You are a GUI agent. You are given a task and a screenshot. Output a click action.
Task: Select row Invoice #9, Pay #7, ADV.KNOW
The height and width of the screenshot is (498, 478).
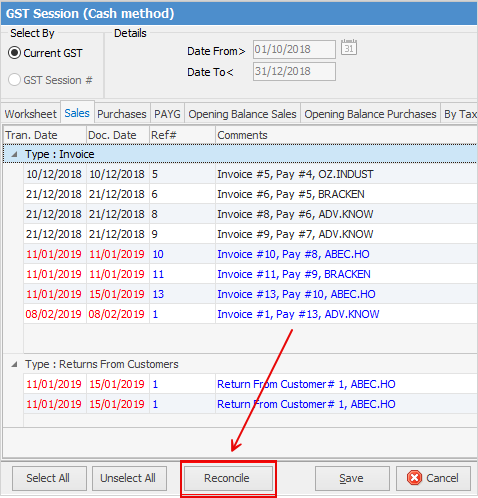point(250,234)
